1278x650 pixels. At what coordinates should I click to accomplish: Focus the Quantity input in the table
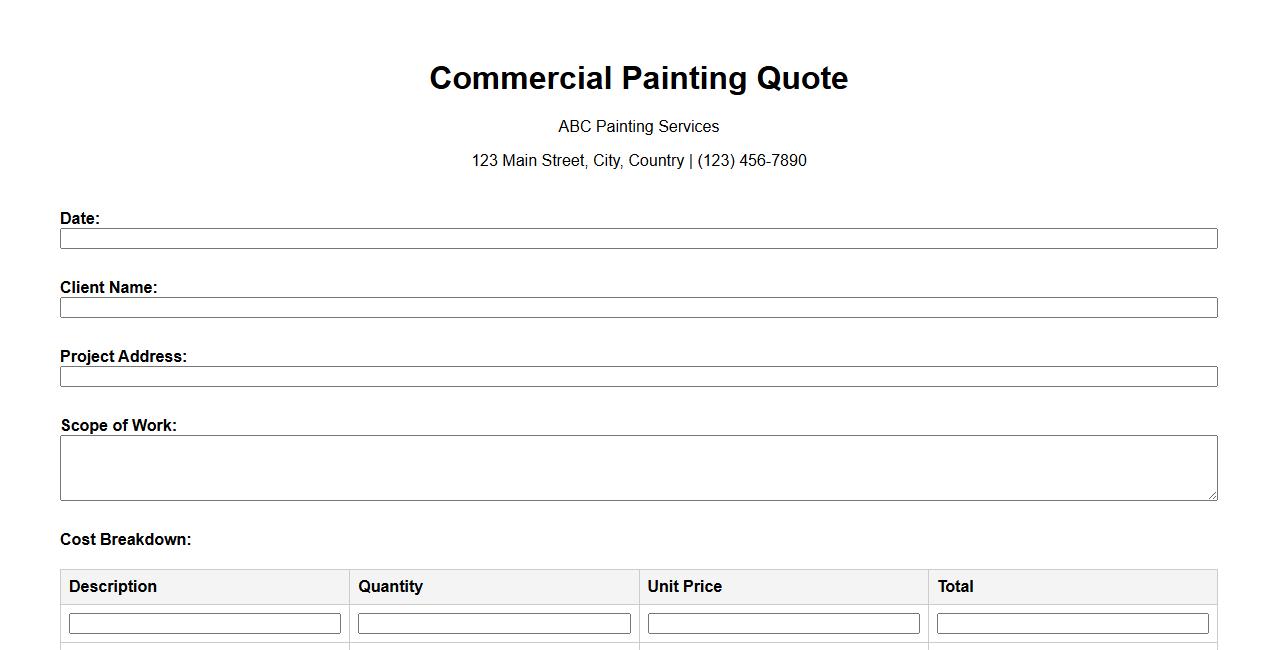(494, 623)
